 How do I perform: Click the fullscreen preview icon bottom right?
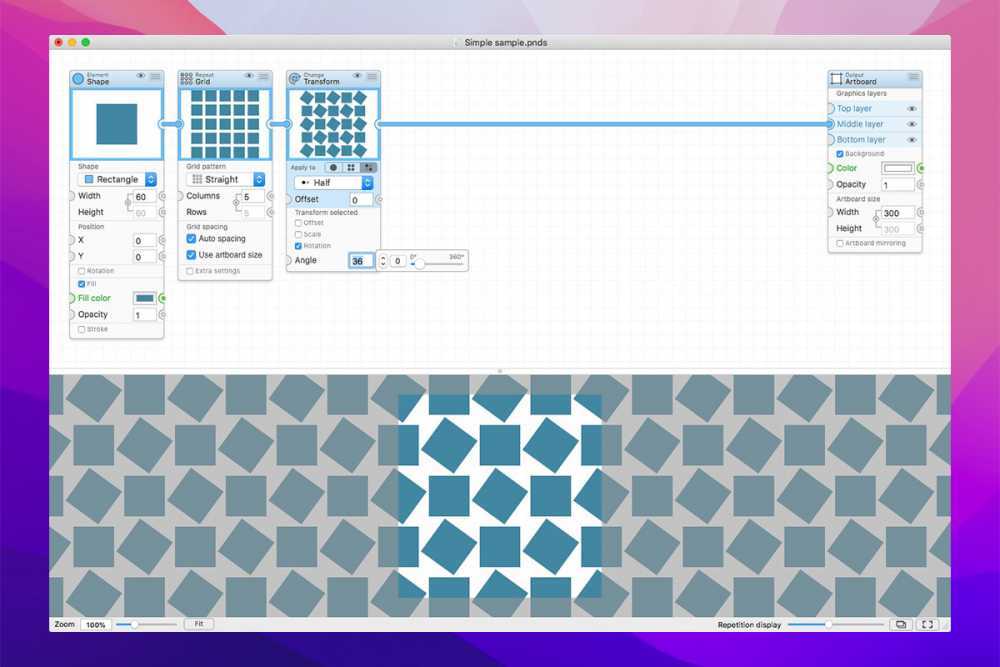tap(927, 624)
